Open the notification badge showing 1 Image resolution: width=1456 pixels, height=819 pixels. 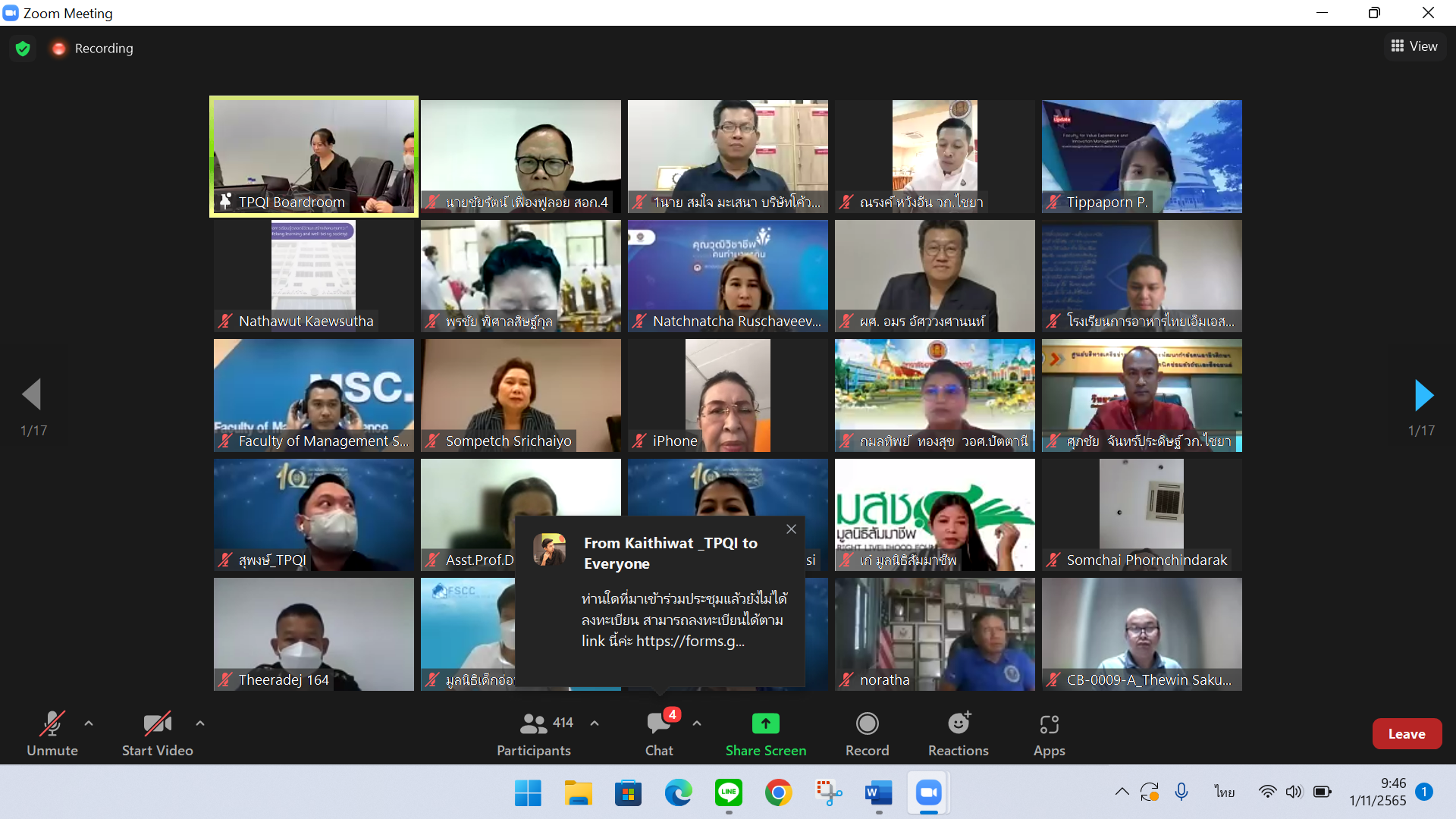pyautogui.click(x=1424, y=792)
